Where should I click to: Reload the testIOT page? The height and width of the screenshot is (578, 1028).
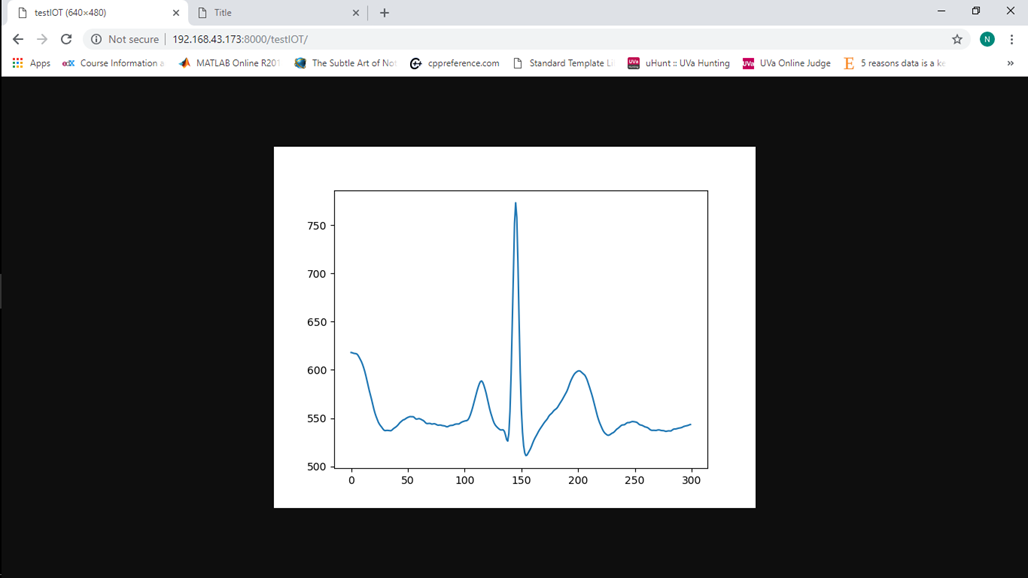(66, 39)
